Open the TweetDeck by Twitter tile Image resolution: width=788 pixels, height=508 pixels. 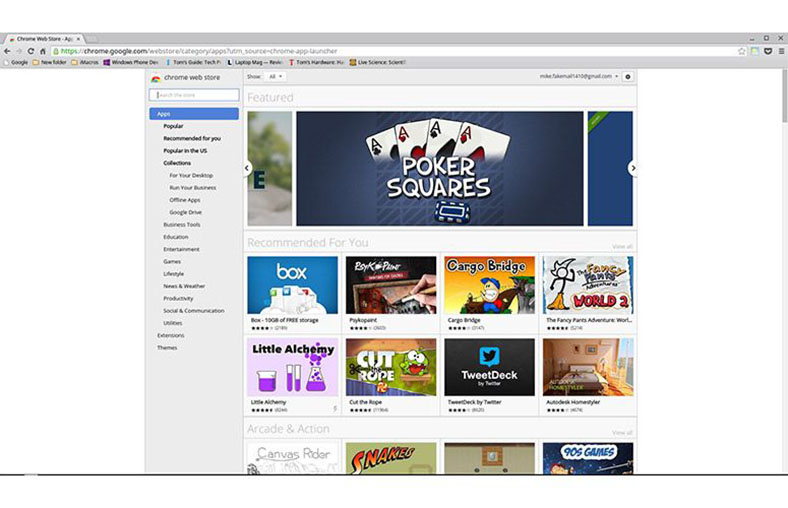pyautogui.click(x=489, y=376)
